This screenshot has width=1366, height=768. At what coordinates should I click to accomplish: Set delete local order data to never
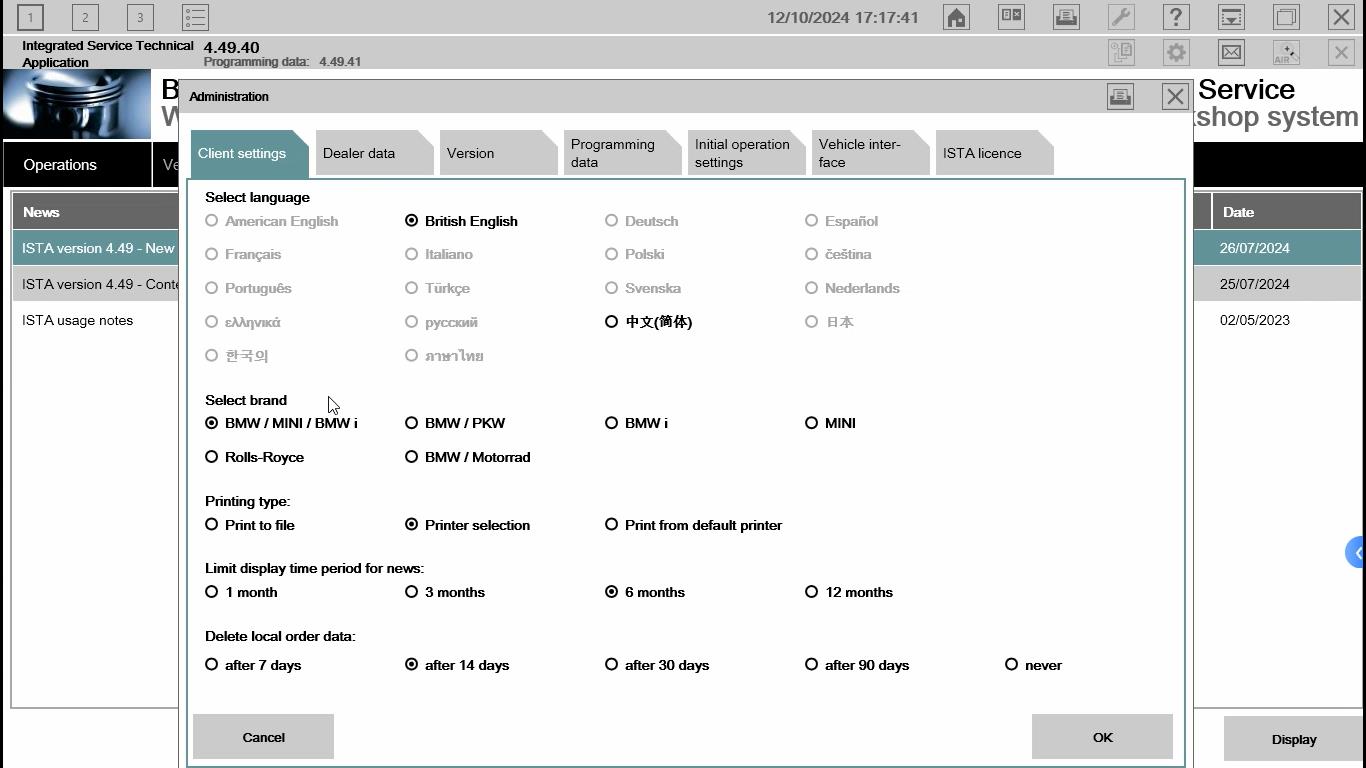(x=1033, y=665)
